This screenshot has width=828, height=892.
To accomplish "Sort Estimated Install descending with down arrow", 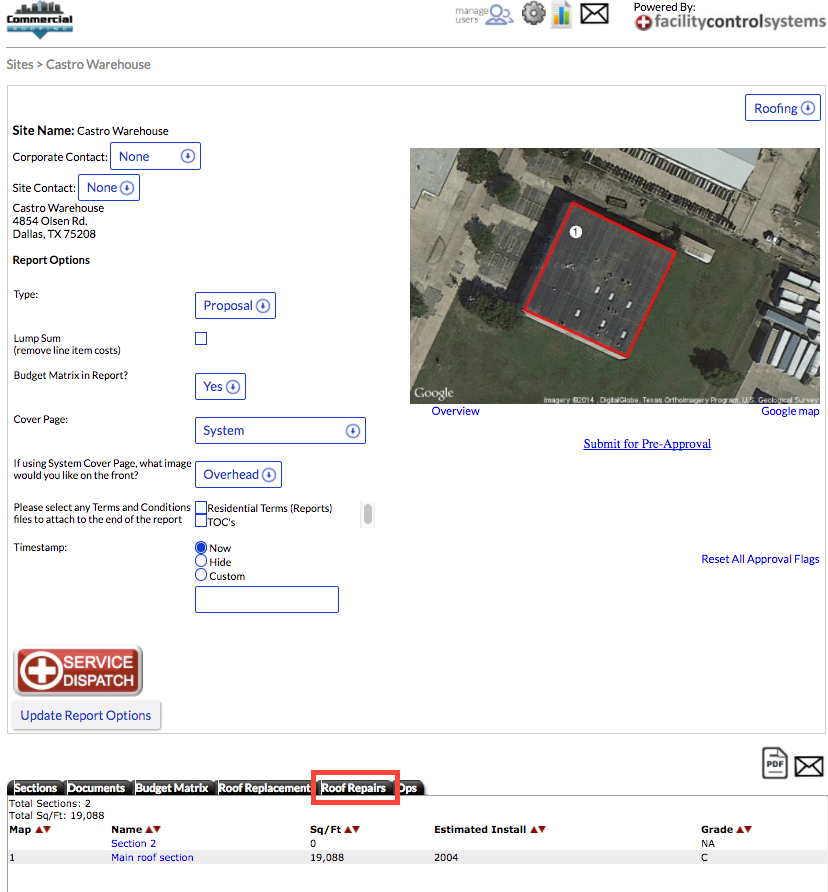I will 542,829.
